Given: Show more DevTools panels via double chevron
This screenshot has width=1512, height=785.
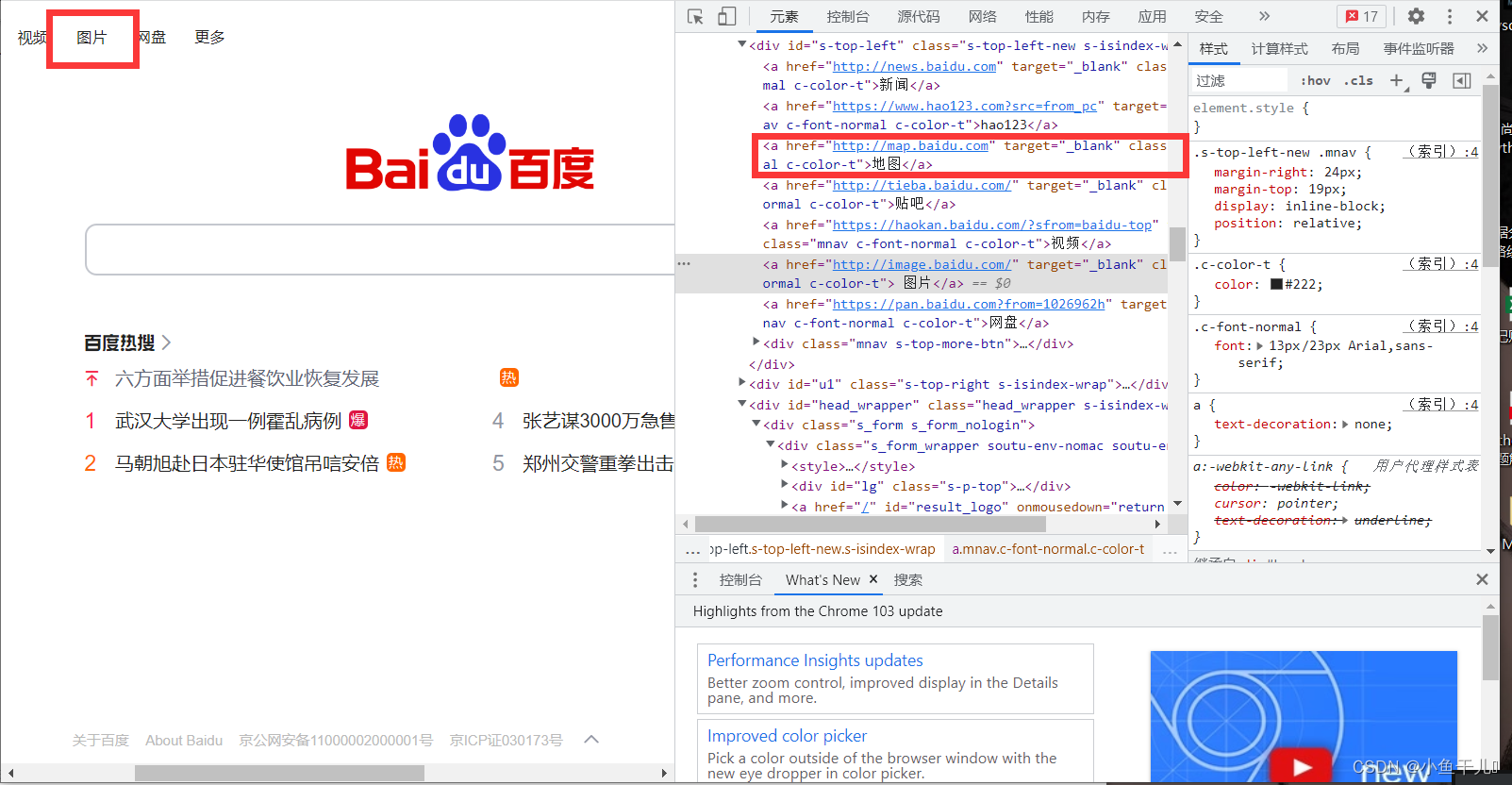Looking at the screenshot, I should point(1264,16).
